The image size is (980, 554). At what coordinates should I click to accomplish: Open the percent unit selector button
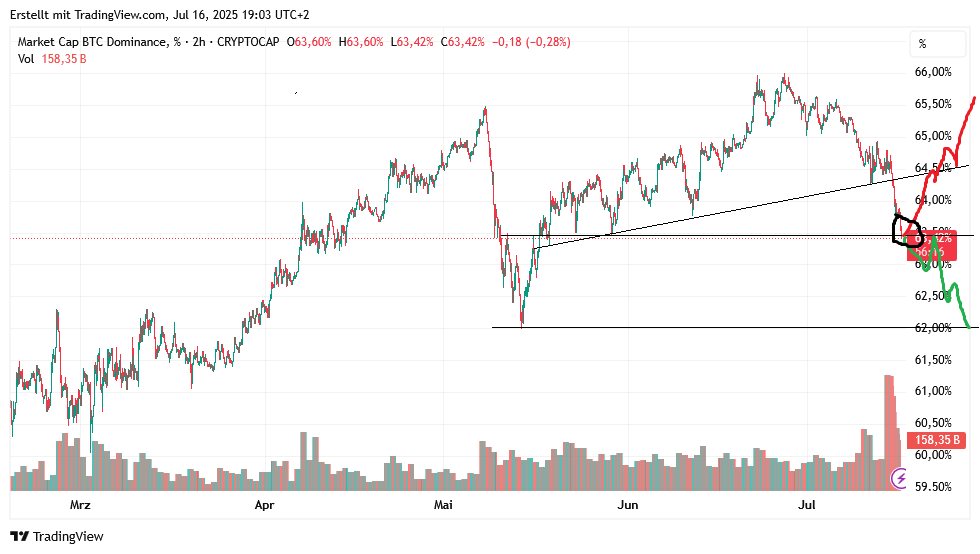point(922,44)
